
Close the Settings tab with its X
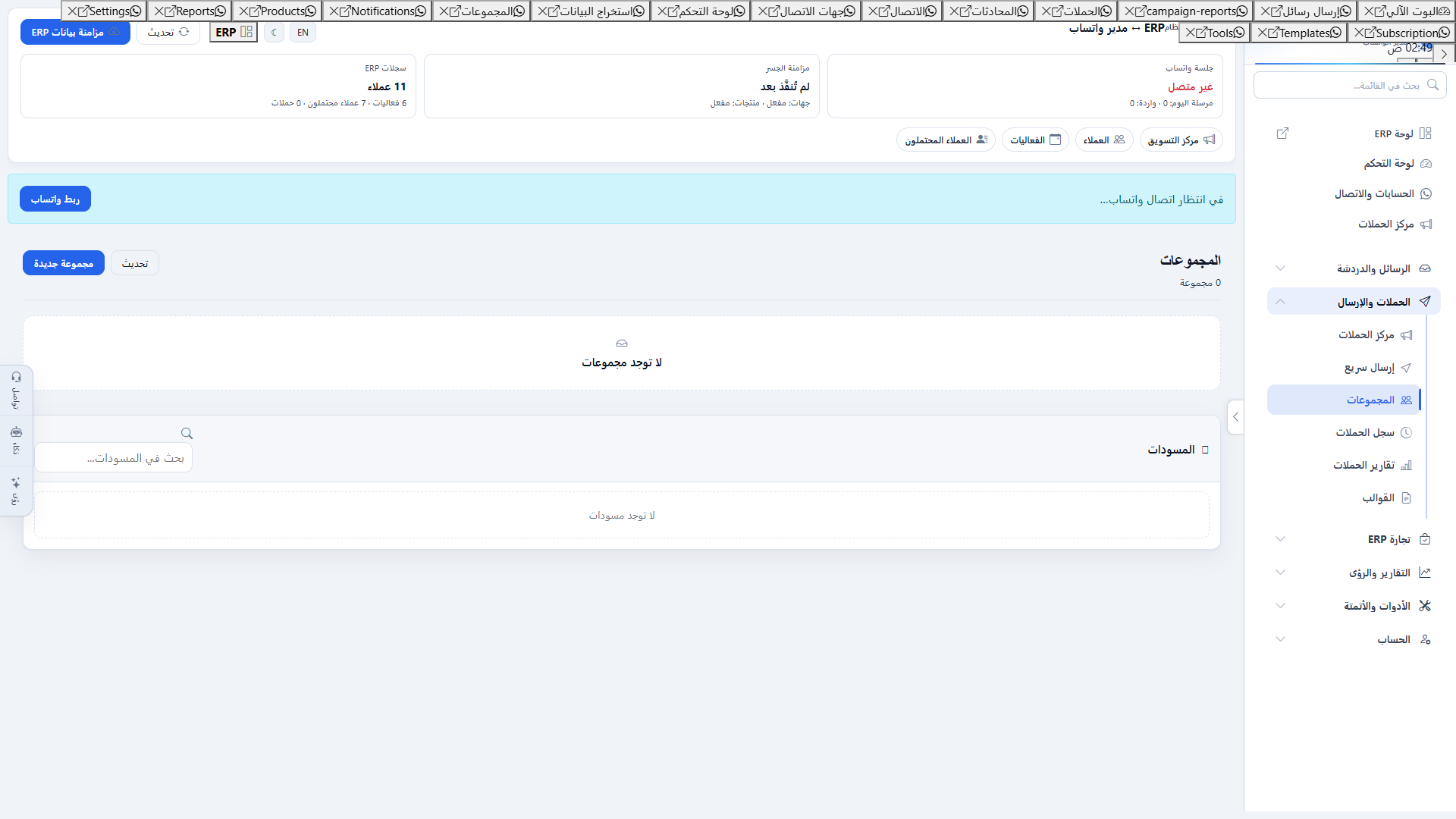pos(72,11)
